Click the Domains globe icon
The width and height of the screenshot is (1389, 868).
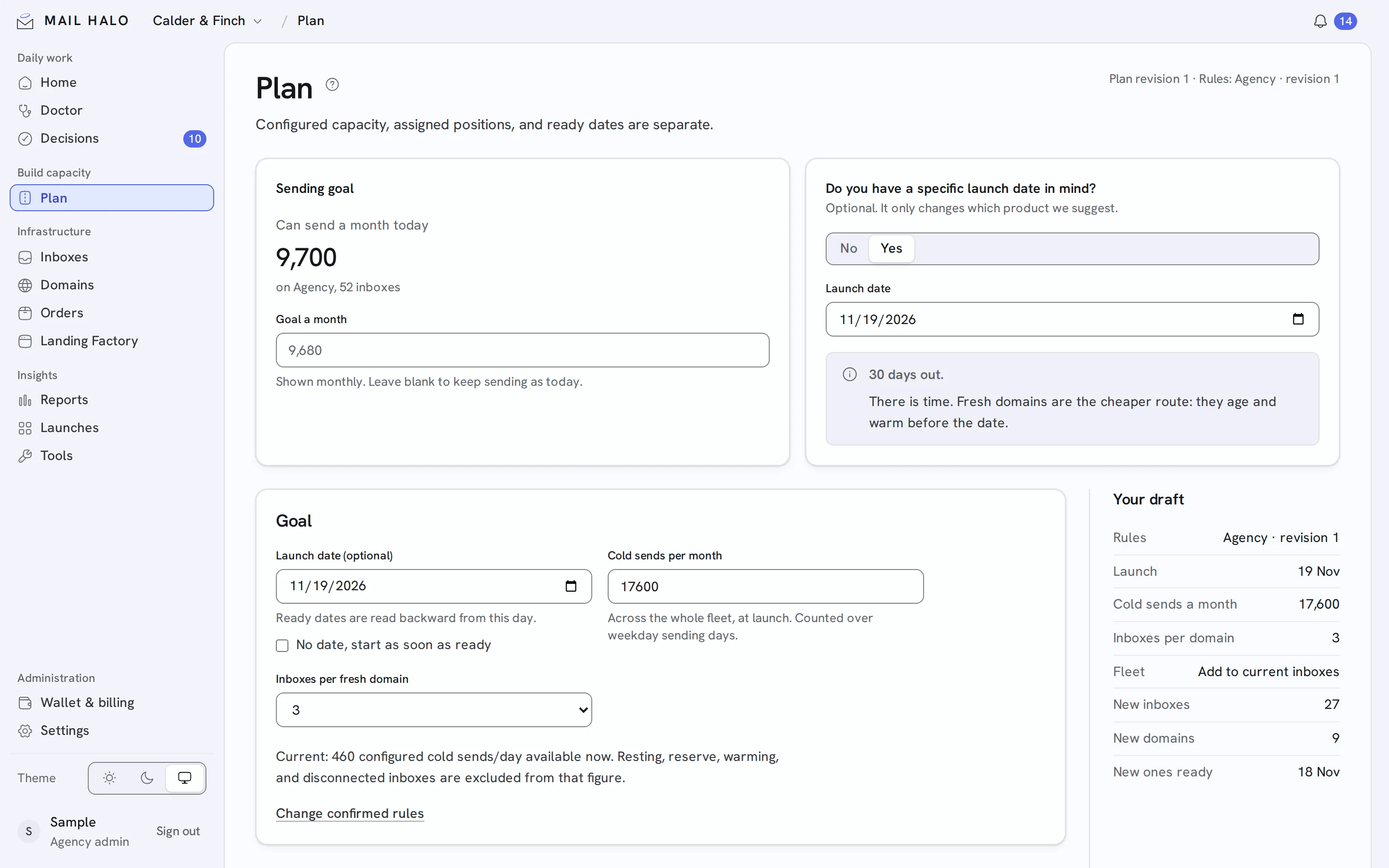pos(25,285)
